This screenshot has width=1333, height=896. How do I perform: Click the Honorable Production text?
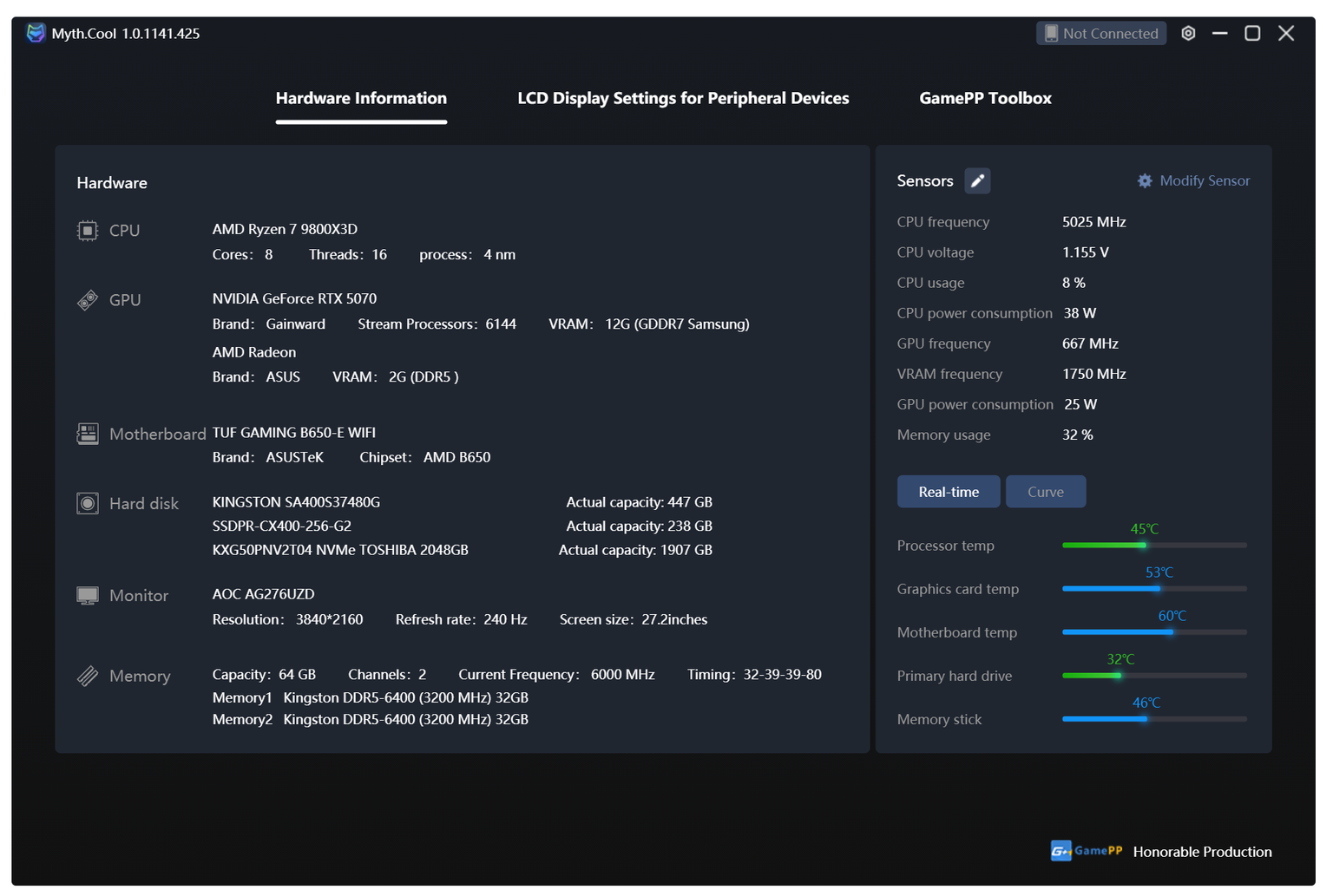(1202, 852)
